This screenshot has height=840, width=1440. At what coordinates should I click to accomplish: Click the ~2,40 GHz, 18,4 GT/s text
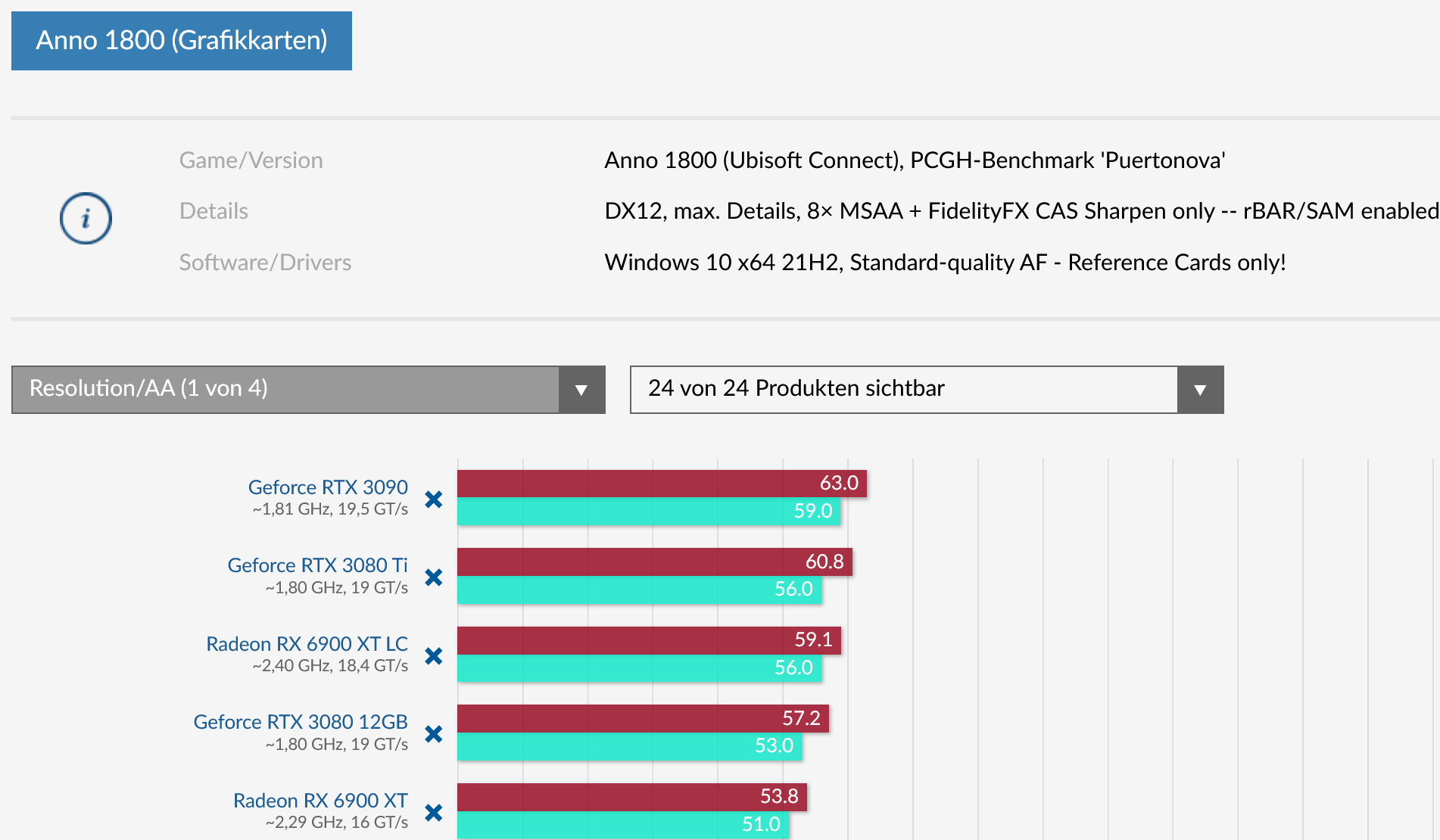click(x=330, y=666)
